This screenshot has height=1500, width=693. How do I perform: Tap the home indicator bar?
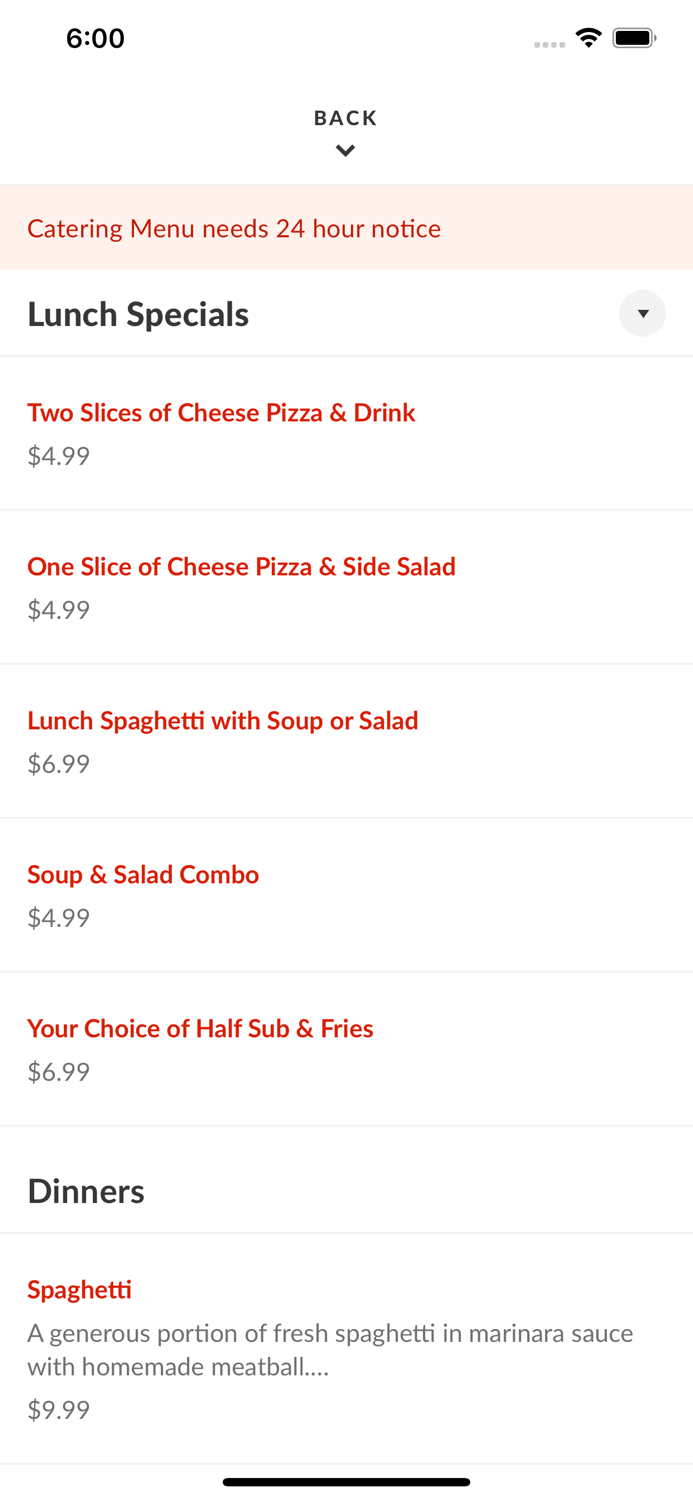(x=346, y=1482)
